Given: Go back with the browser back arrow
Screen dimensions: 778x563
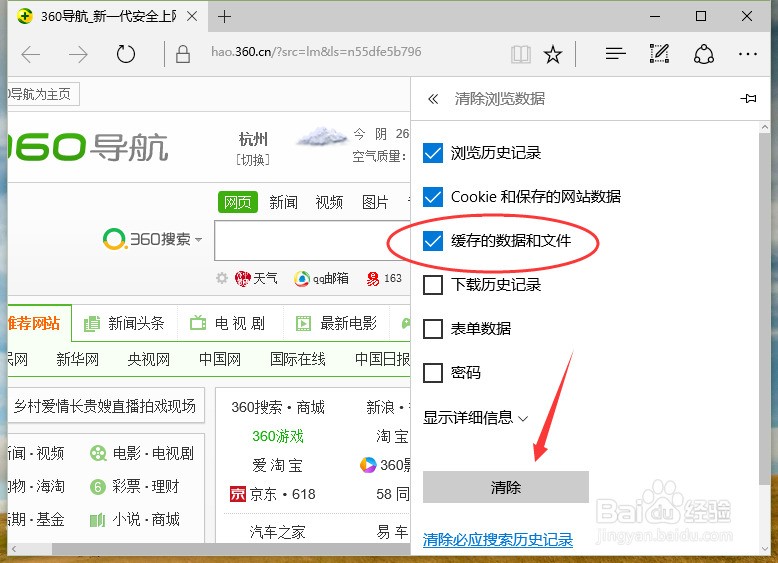Looking at the screenshot, I should tap(31, 55).
